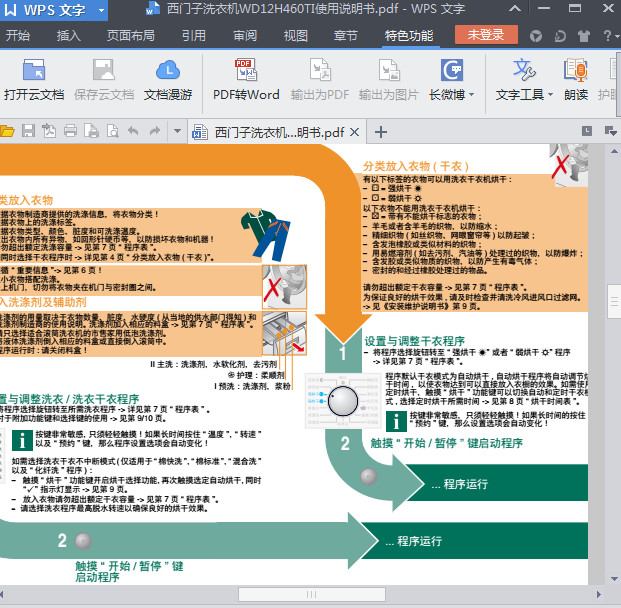Click the vertical scrollbar down arrow
Image resolution: width=621 pixels, height=608 pixels.
614,579
